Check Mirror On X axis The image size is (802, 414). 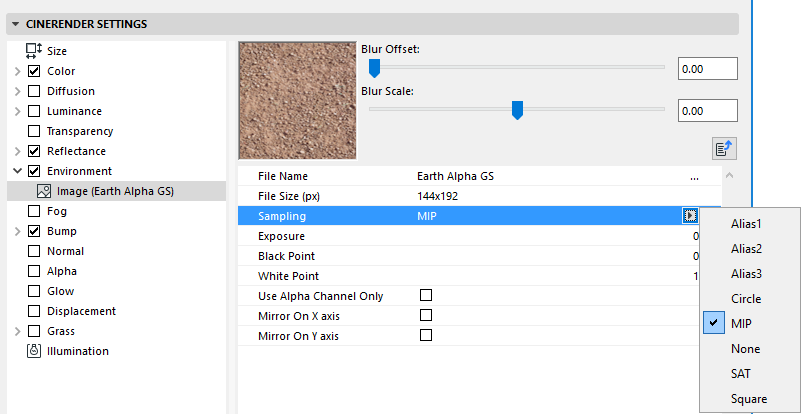point(426,316)
